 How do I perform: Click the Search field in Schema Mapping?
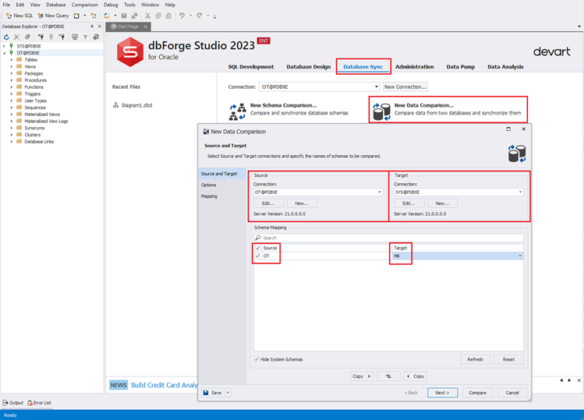(388, 238)
